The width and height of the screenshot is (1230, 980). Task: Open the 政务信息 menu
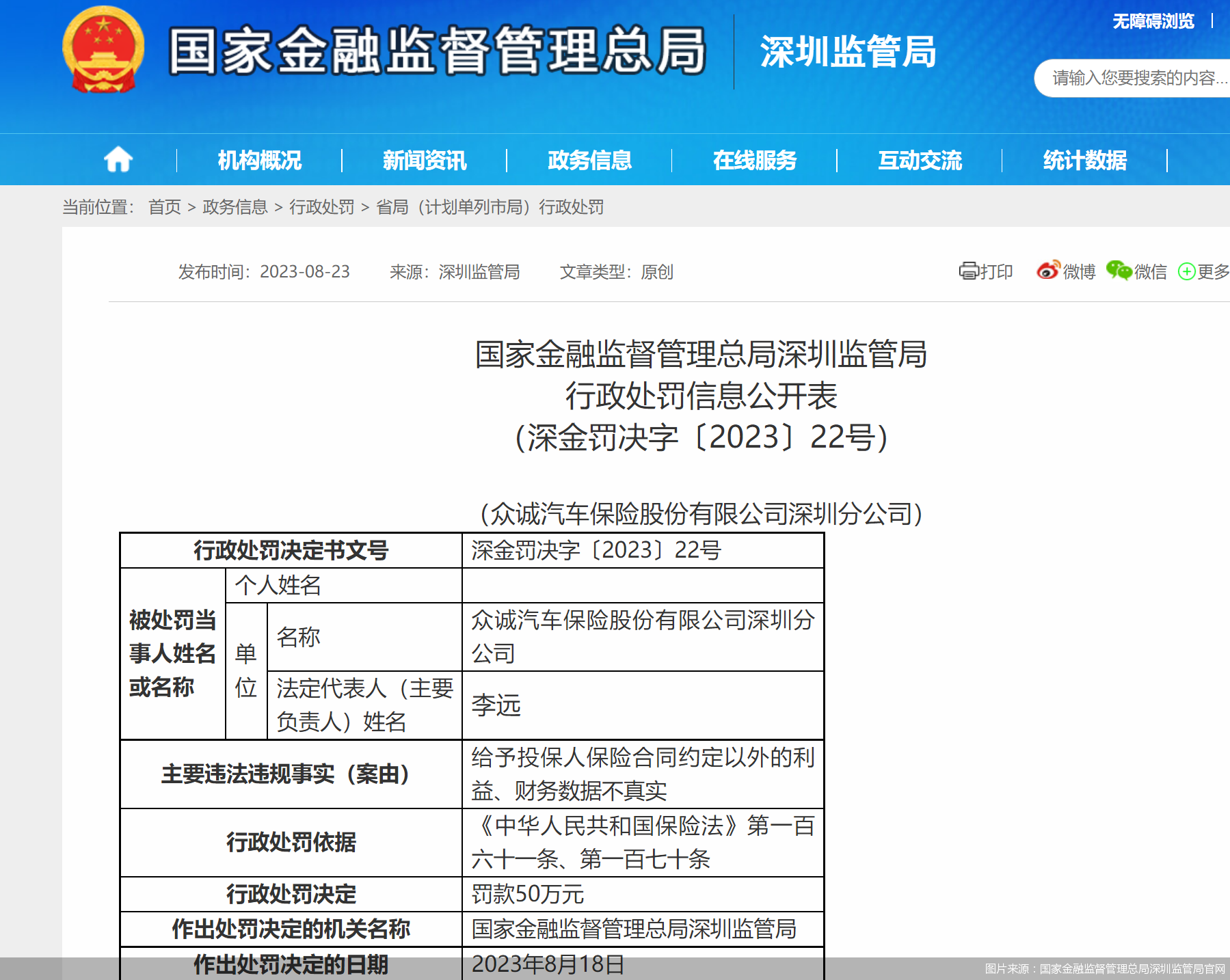589,160
